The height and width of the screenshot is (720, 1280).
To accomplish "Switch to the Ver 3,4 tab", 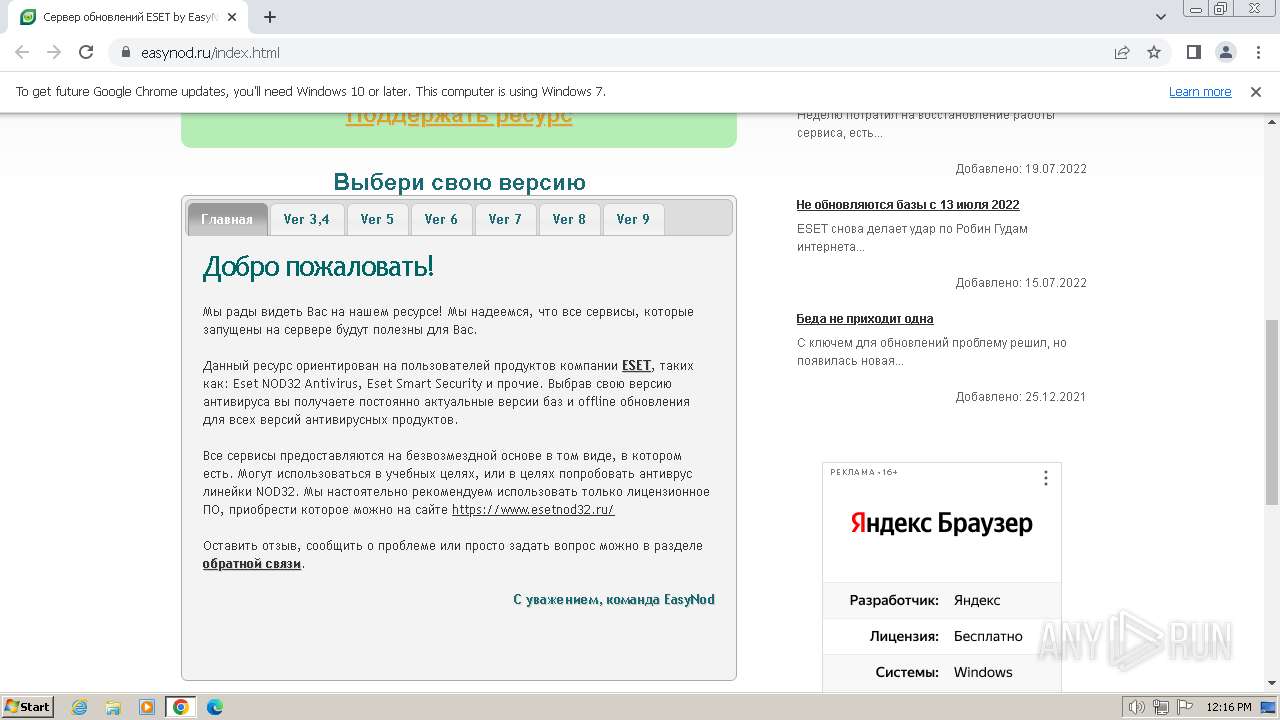I will (306, 219).
